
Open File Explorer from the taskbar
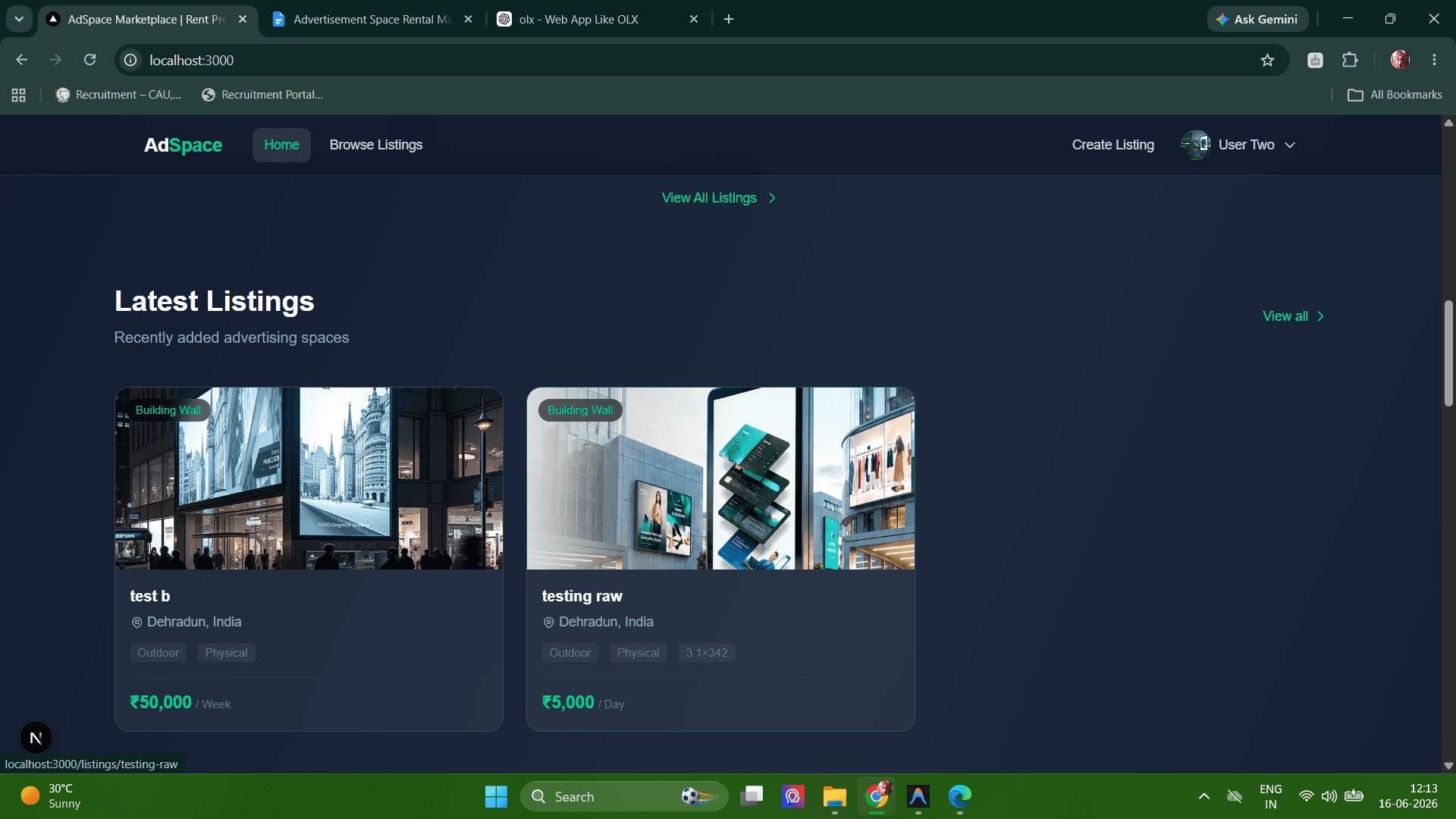(835, 796)
